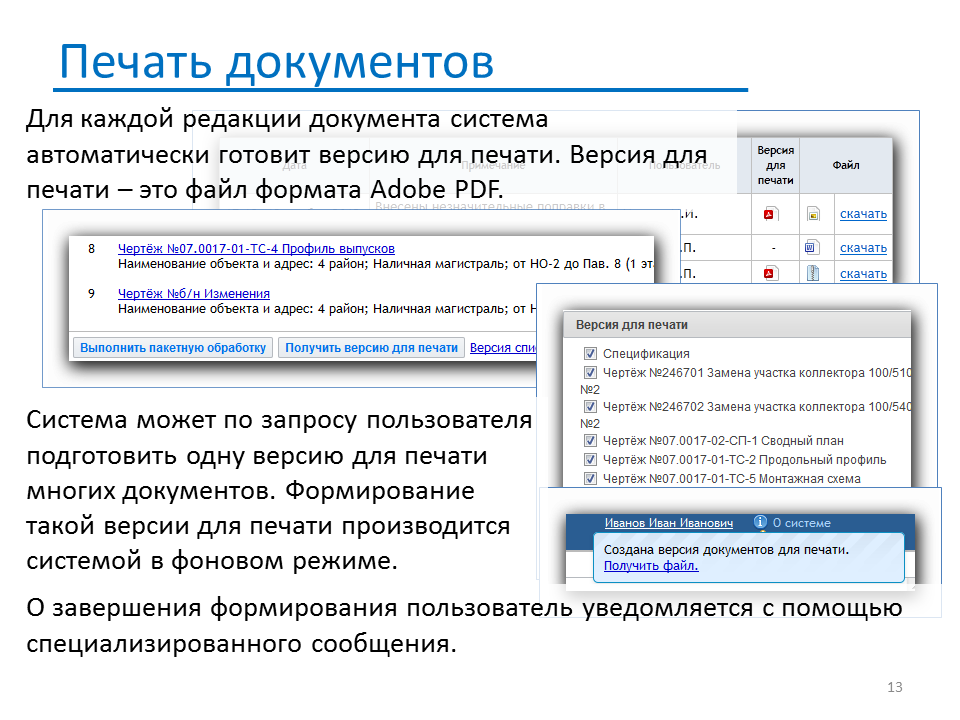
Task: Uncheck the Спецификация checkbox
Action: tap(590, 353)
